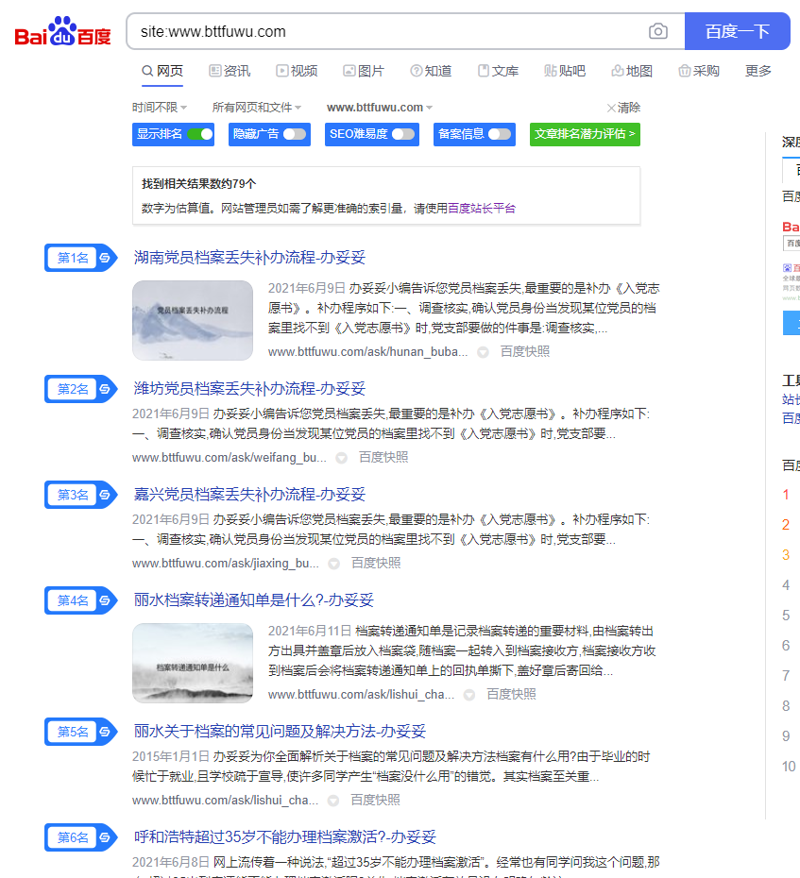Click the 第1名 rank badge icon
The height and width of the screenshot is (878, 800).
pyautogui.click(x=81, y=258)
